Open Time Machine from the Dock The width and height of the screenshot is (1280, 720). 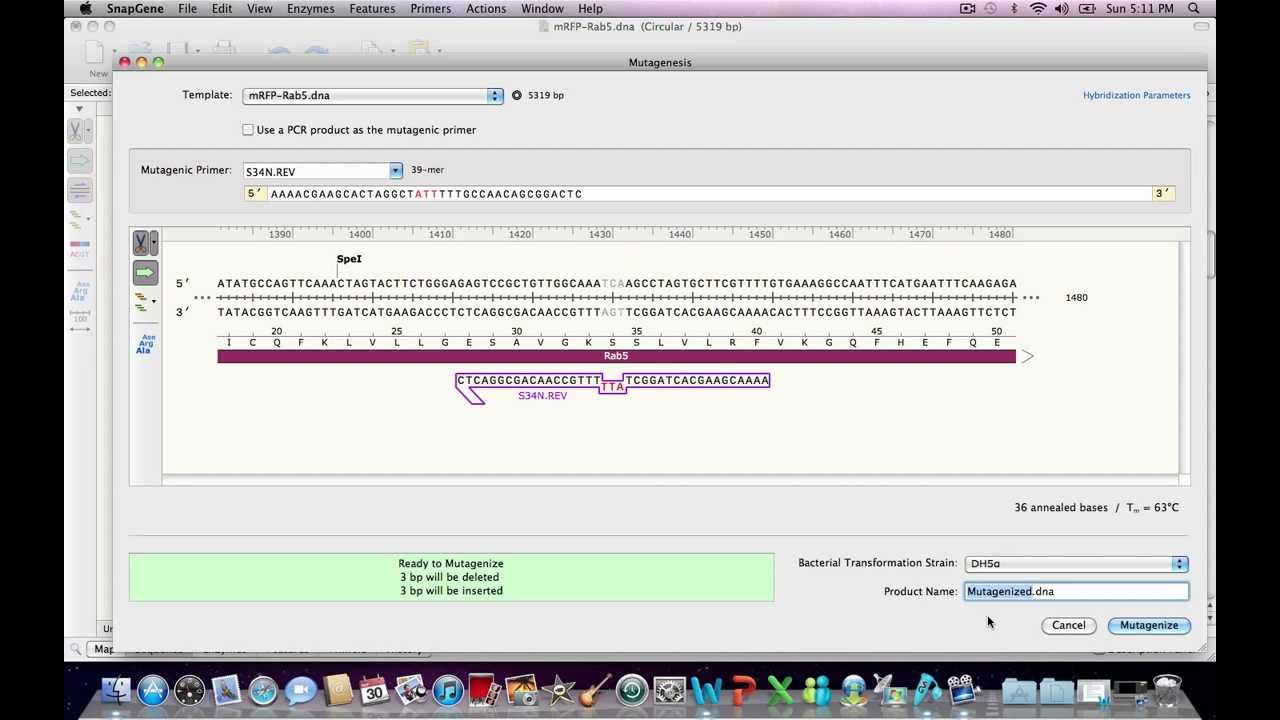[x=632, y=691]
